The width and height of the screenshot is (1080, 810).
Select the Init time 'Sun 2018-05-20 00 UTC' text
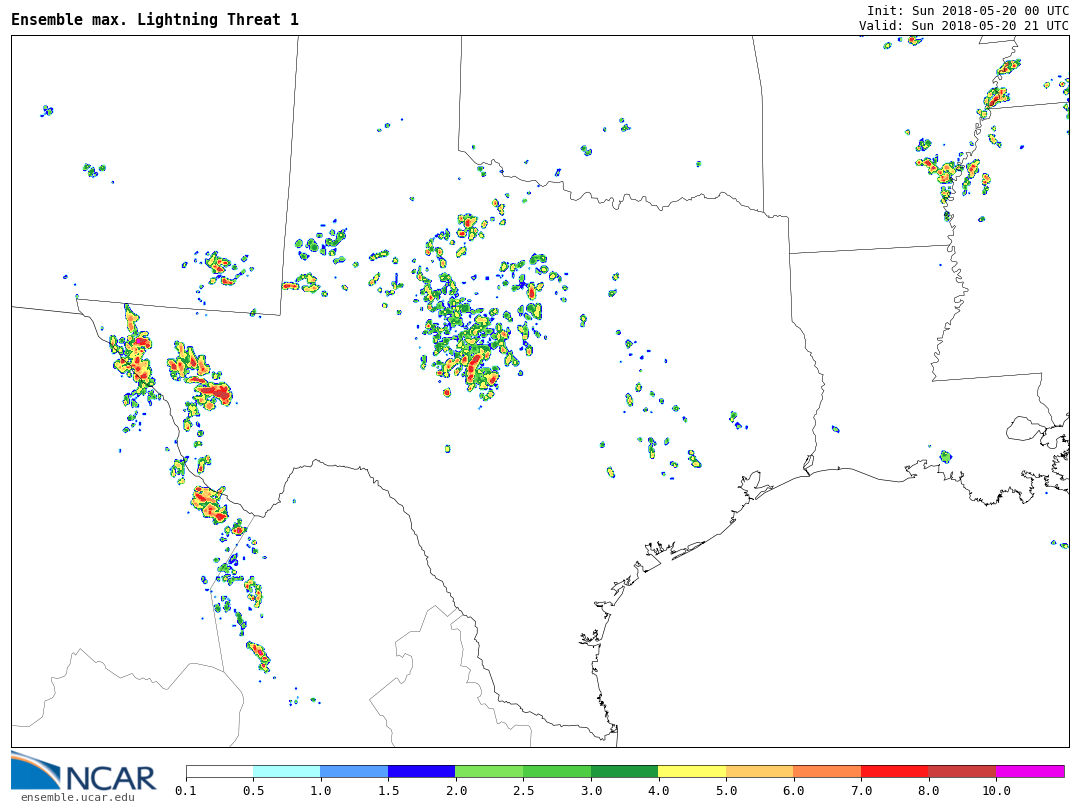[x=990, y=11]
